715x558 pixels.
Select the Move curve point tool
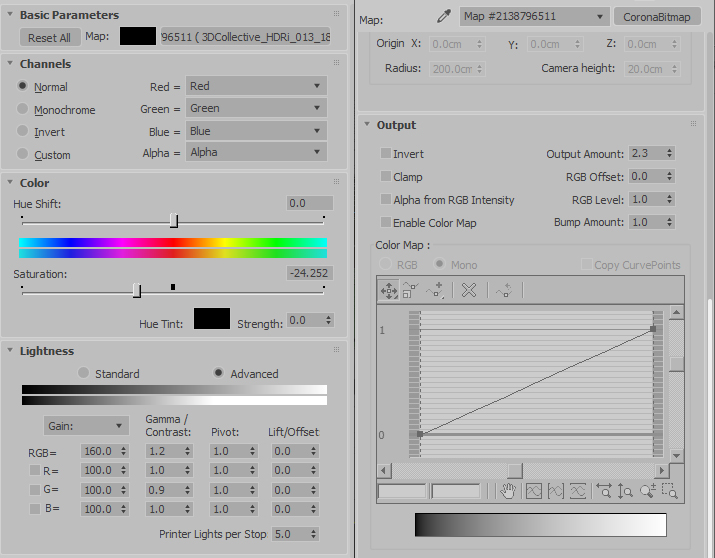pyautogui.click(x=389, y=290)
